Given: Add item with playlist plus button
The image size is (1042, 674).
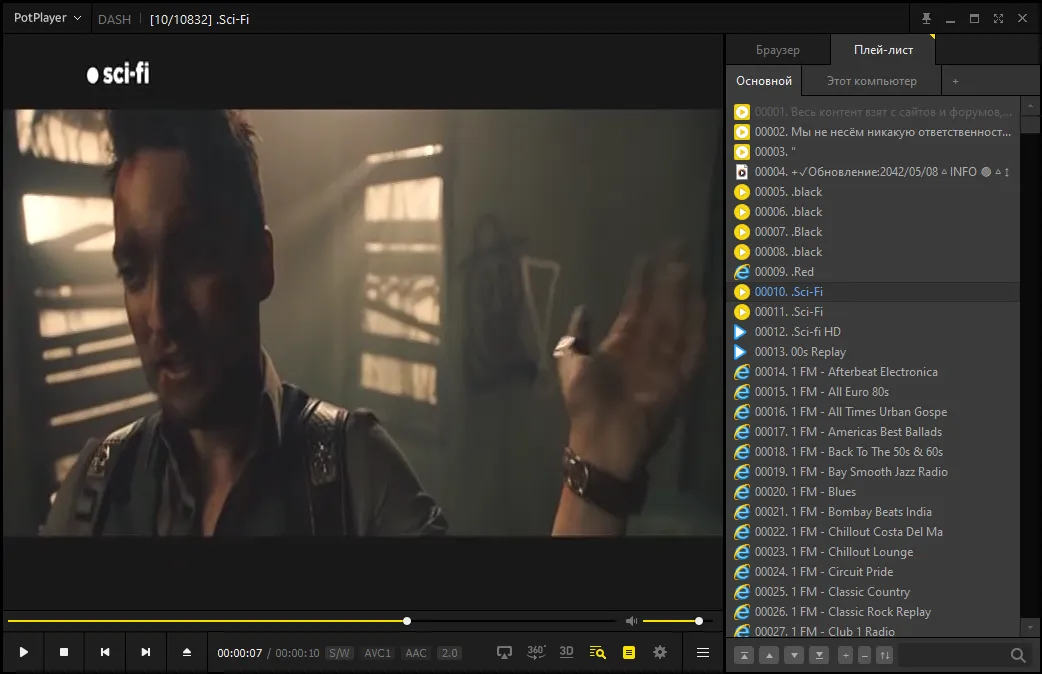Looking at the screenshot, I should pyautogui.click(x=845, y=655).
